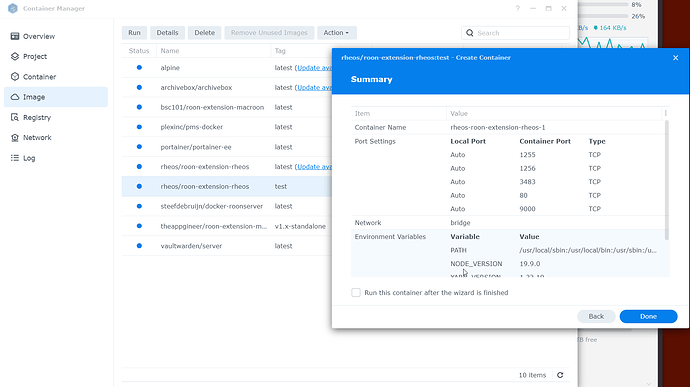Open the Log section icon
The image size is (690, 387).
[15, 158]
